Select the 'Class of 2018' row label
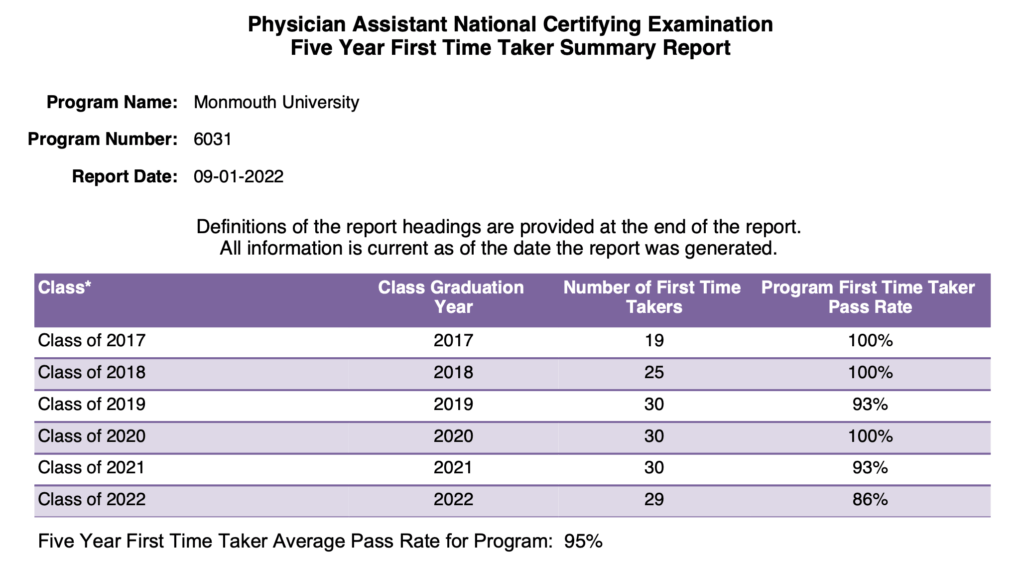The width and height of the screenshot is (1024, 563). pos(92,372)
